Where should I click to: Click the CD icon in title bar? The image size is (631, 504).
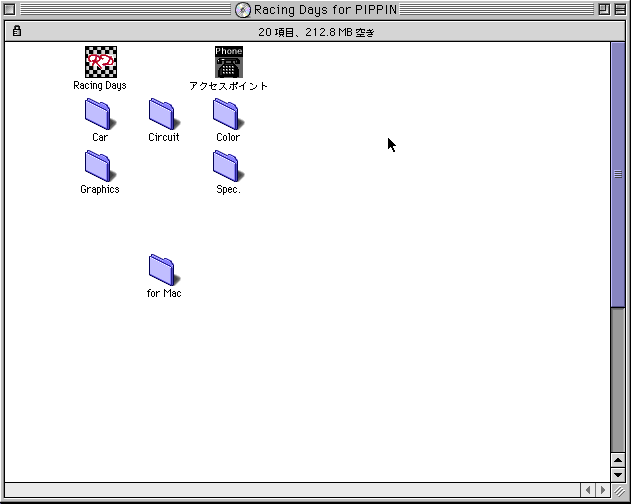tap(243, 10)
